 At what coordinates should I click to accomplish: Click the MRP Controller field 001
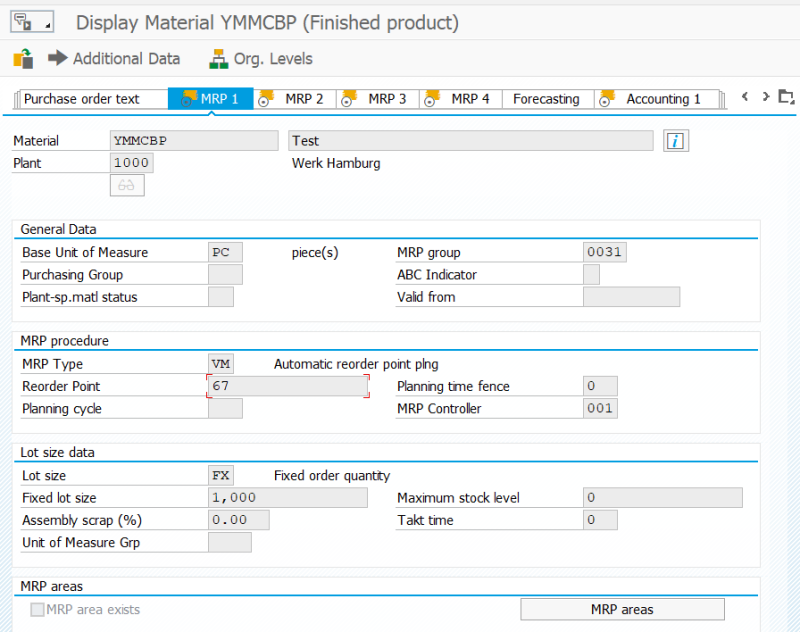[x=600, y=409]
